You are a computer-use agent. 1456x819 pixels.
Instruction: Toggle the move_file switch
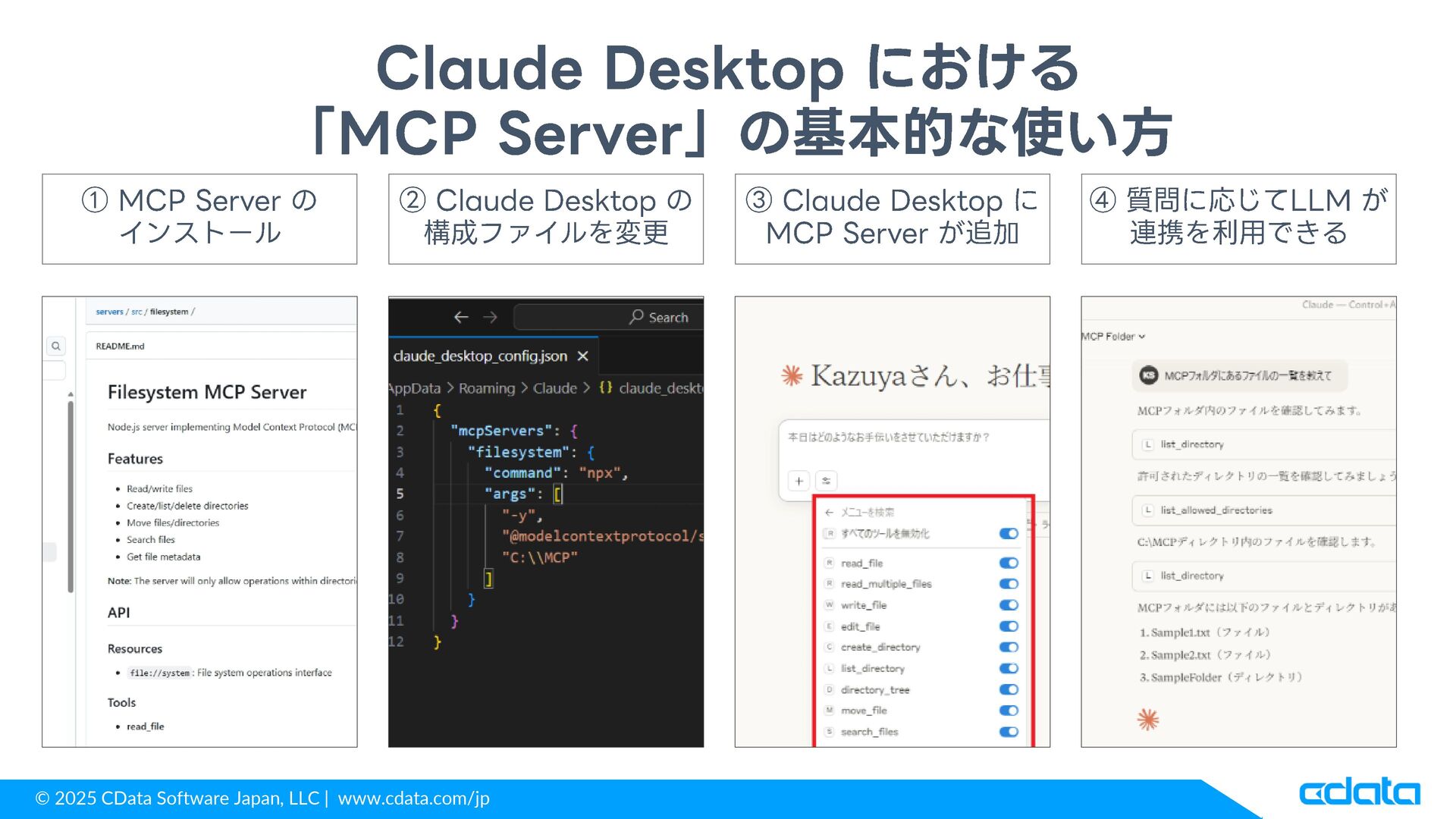coord(1009,711)
